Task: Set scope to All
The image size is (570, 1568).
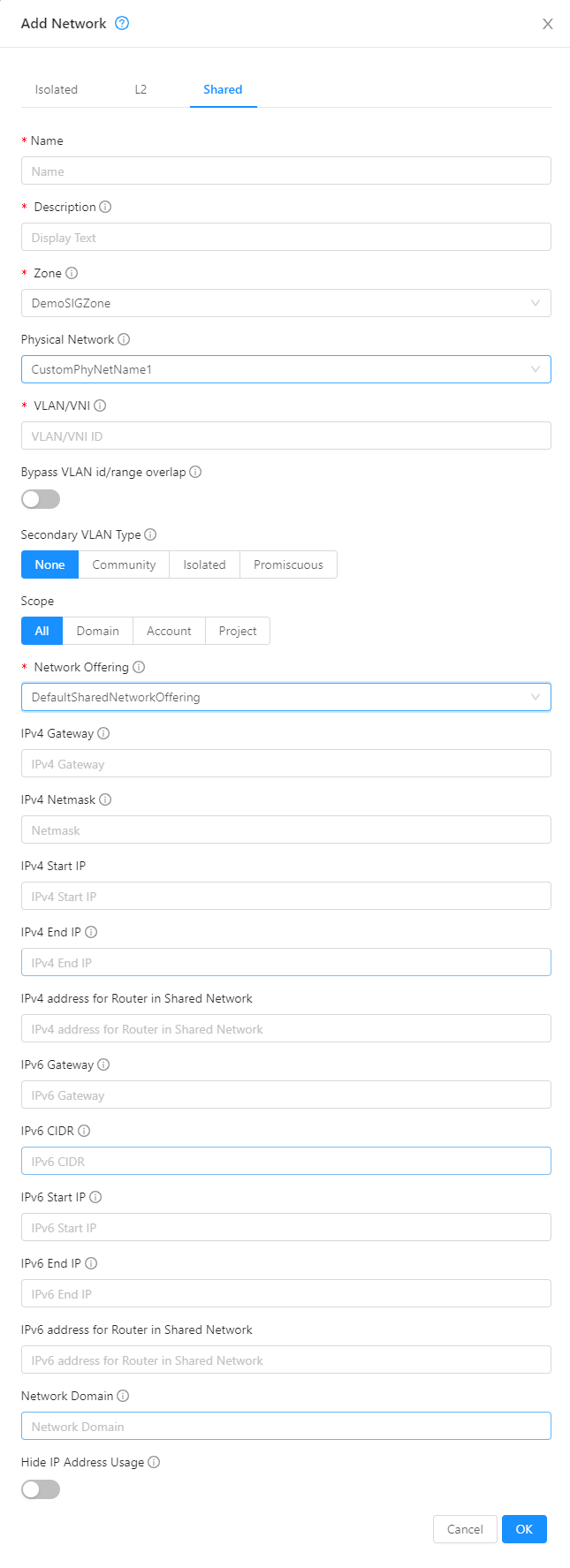Action: click(x=42, y=631)
